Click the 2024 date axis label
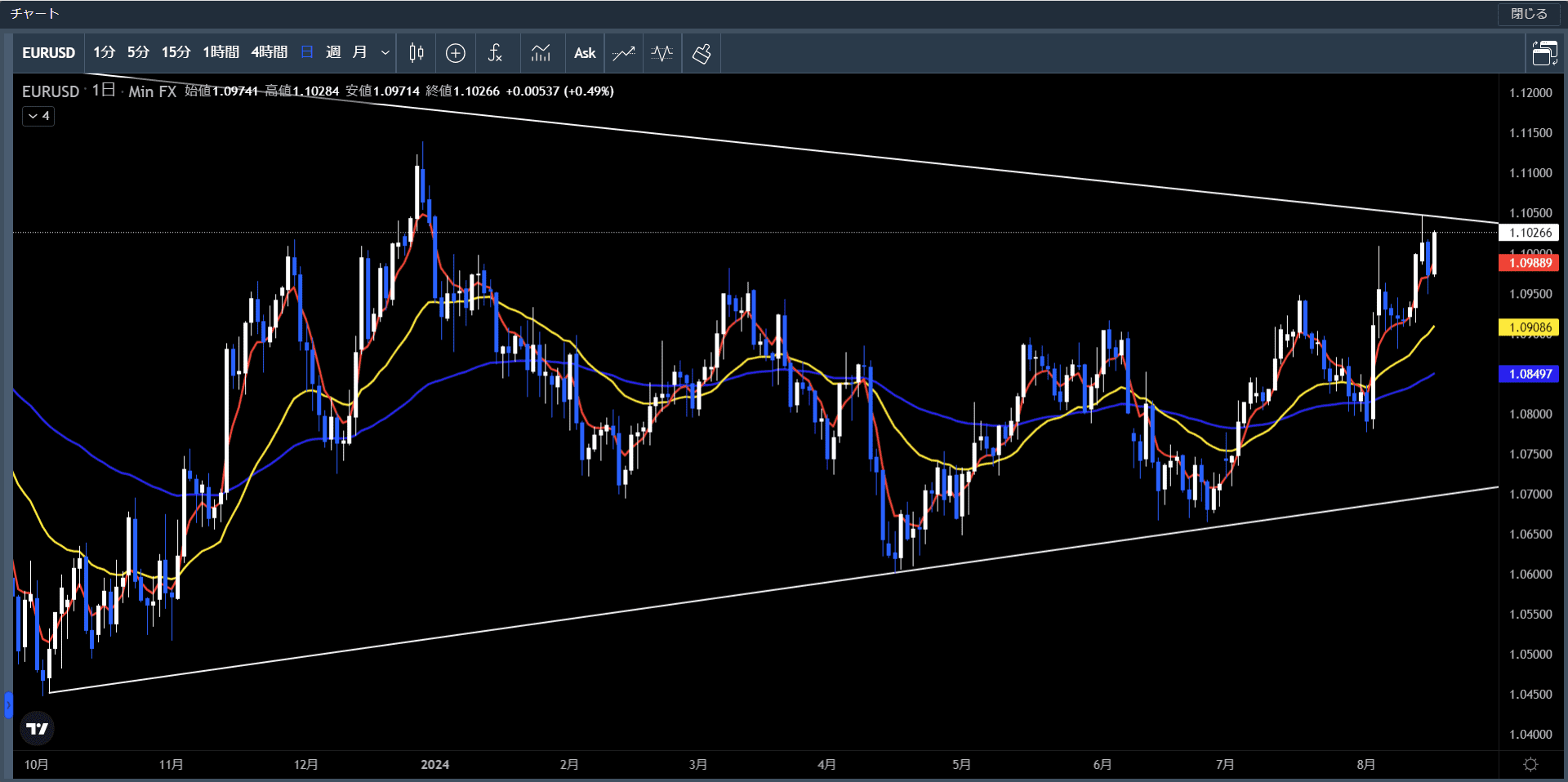Screen dimensions: 1568x782 [x=435, y=765]
